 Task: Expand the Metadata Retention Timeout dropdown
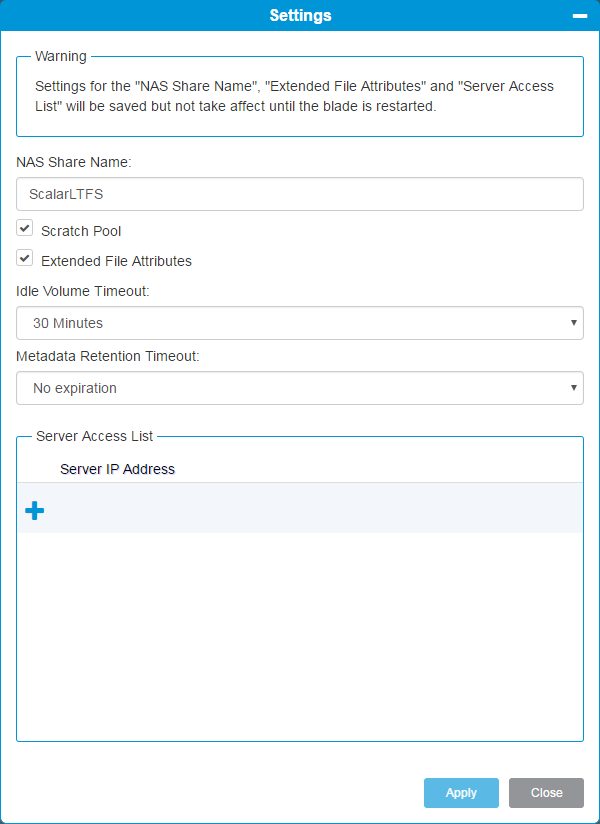[x=299, y=388]
